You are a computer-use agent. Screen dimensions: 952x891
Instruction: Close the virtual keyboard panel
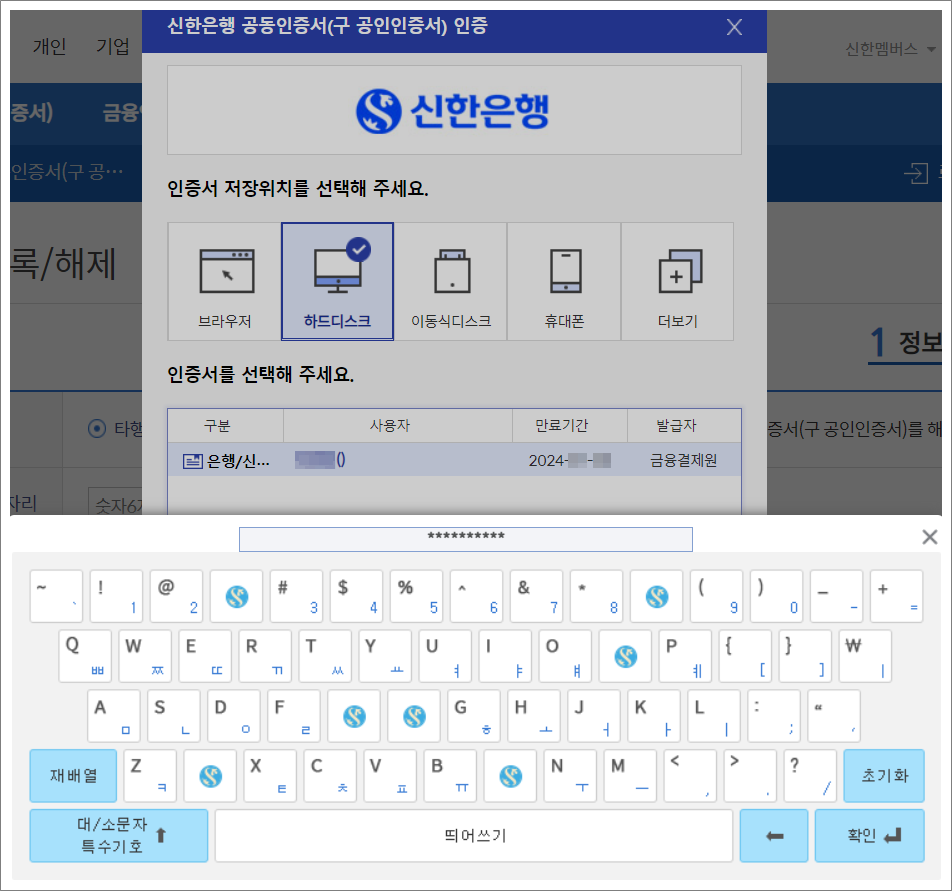(930, 537)
